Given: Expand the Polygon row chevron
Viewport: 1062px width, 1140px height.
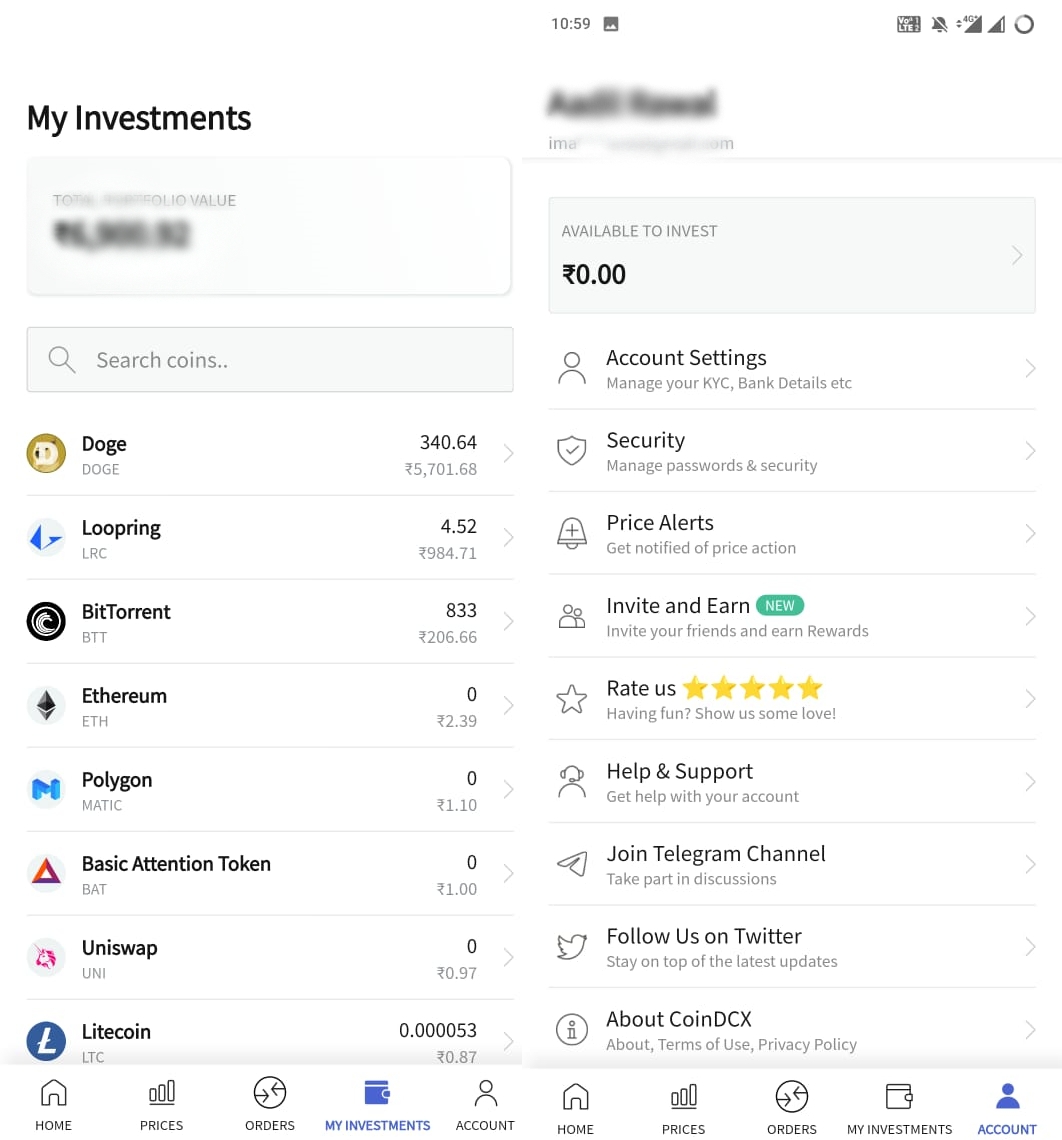Looking at the screenshot, I should (x=508, y=790).
